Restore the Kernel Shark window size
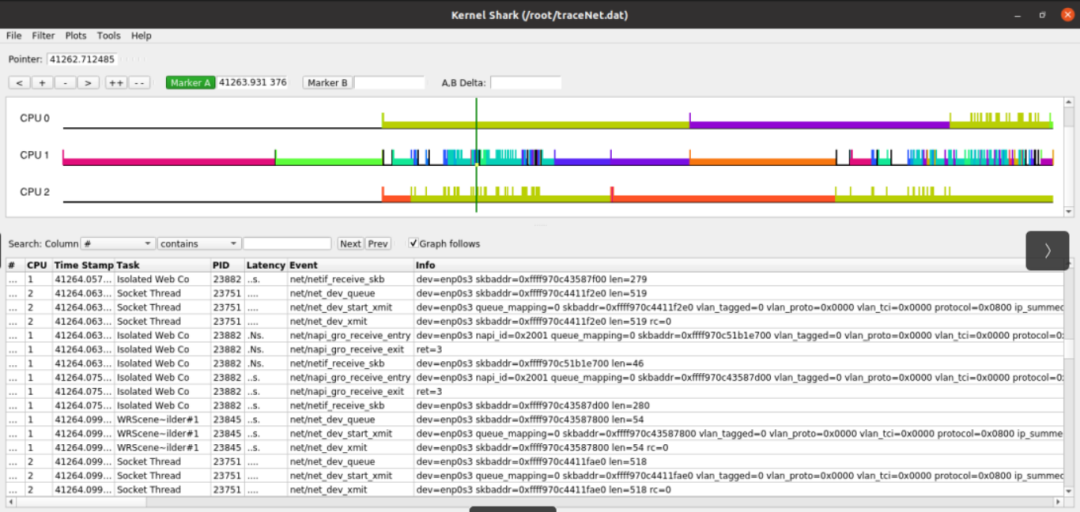This screenshot has width=1080, height=512. [1043, 14]
